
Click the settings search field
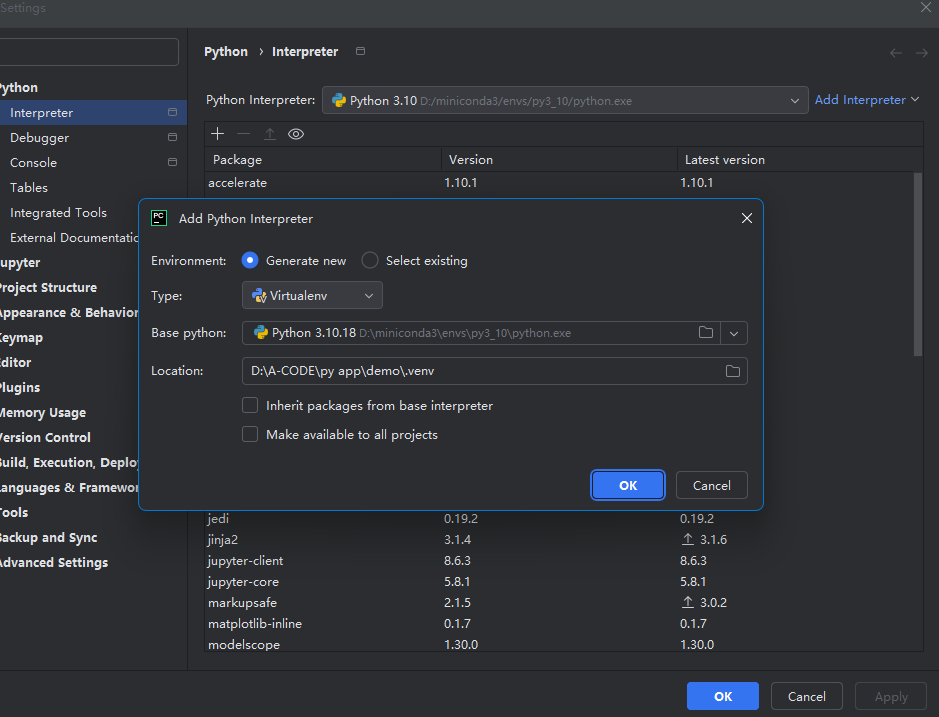(87, 52)
